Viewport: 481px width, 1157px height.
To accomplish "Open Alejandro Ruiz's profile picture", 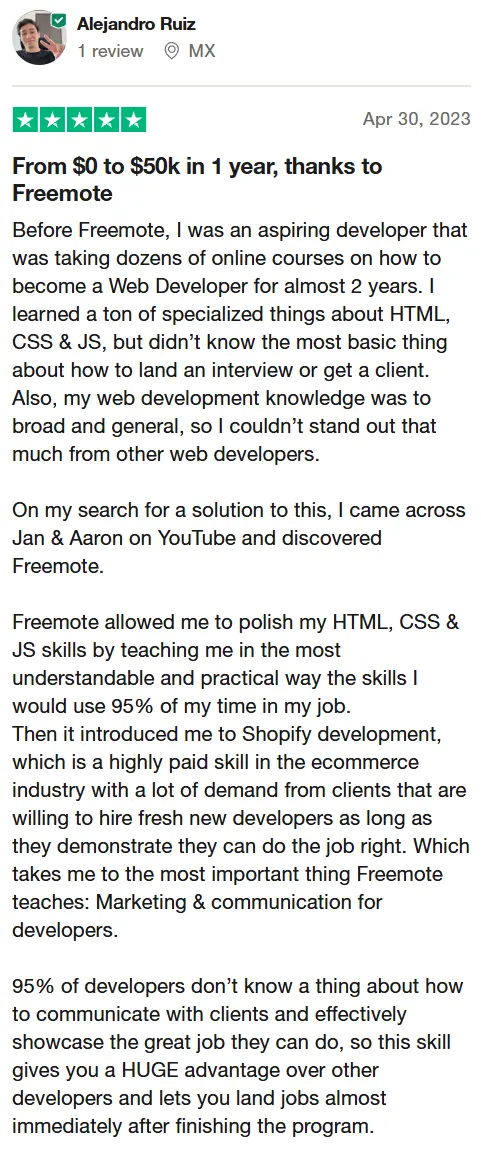I will tap(39, 38).
